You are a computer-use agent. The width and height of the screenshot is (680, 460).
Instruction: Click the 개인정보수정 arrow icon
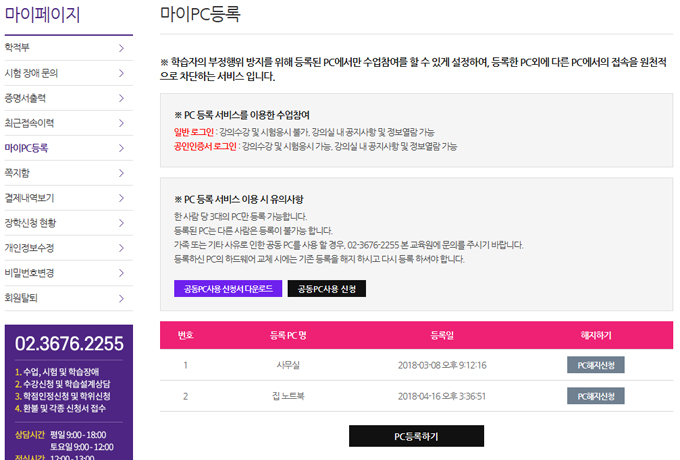(x=121, y=248)
